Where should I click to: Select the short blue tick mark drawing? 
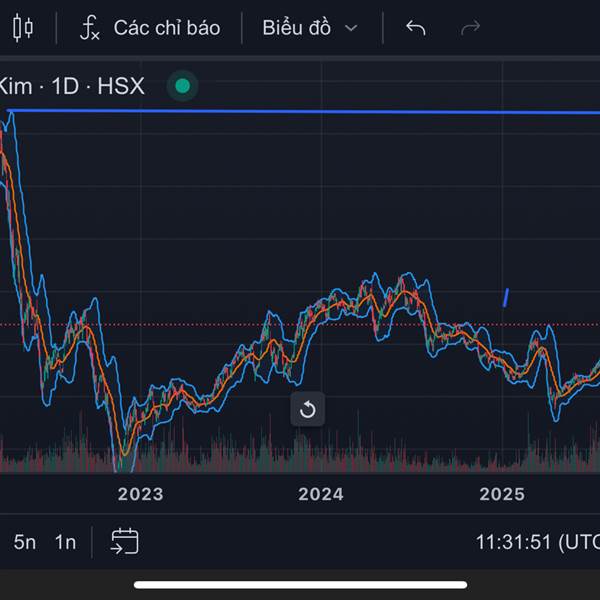pyautogui.click(x=506, y=297)
